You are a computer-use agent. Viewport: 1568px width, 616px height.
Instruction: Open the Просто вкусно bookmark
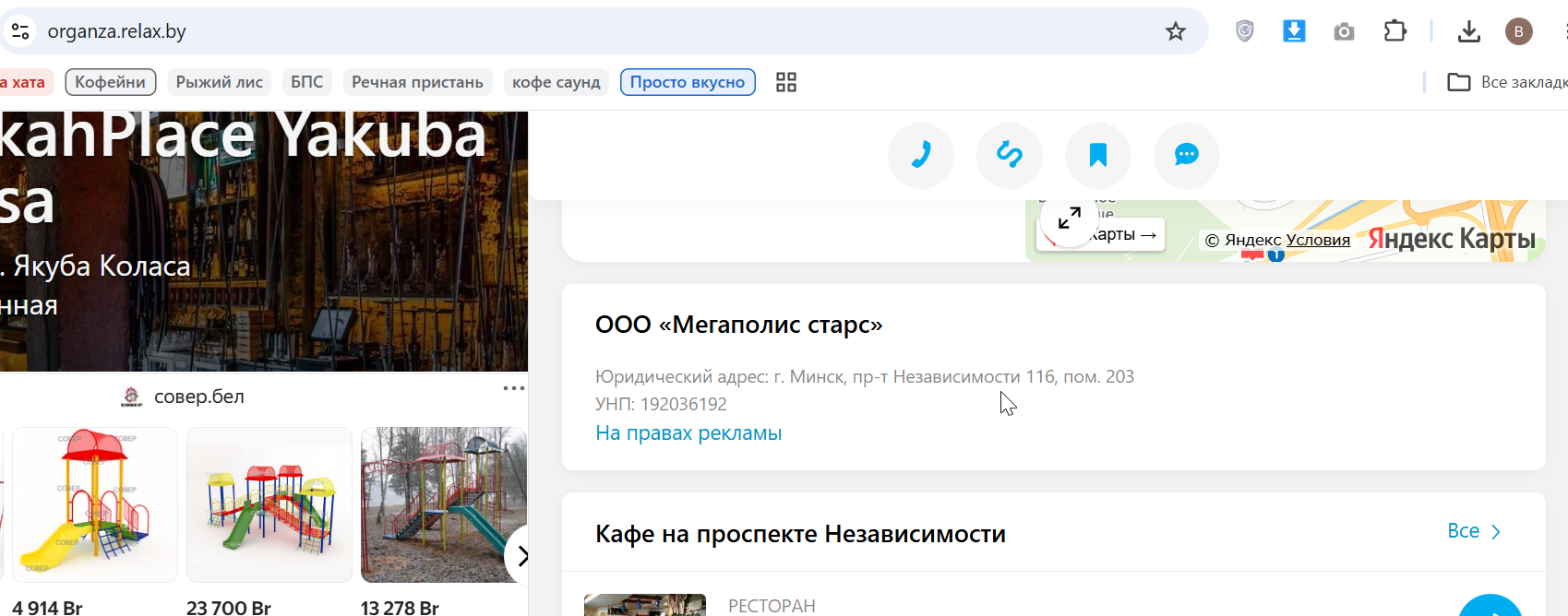(x=688, y=82)
